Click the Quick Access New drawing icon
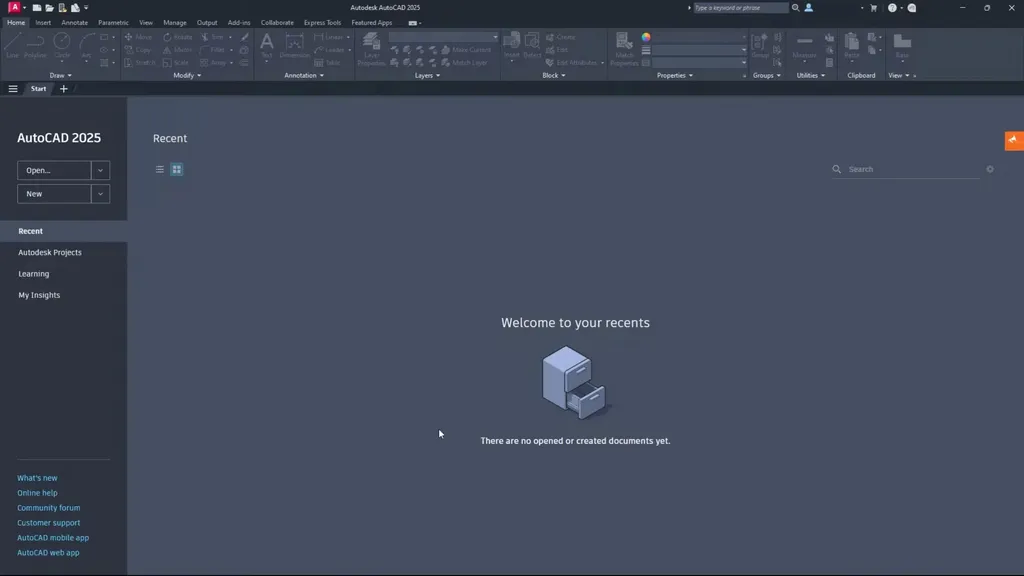This screenshot has height=576, width=1024. [37, 8]
